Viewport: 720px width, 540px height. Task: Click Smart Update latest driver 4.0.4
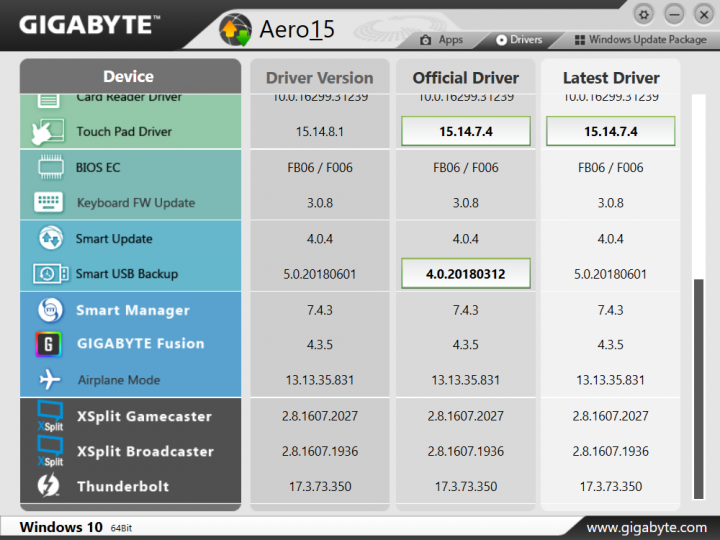click(x=610, y=239)
